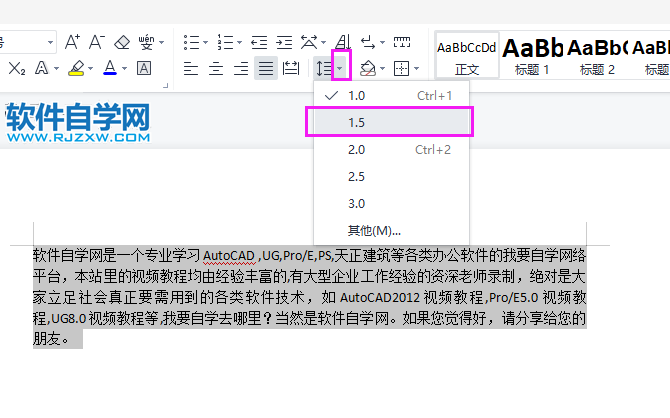This screenshot has width=670, height=418.
Task: Click the Chinese layout icon
Action: click(x=309, y=42)
